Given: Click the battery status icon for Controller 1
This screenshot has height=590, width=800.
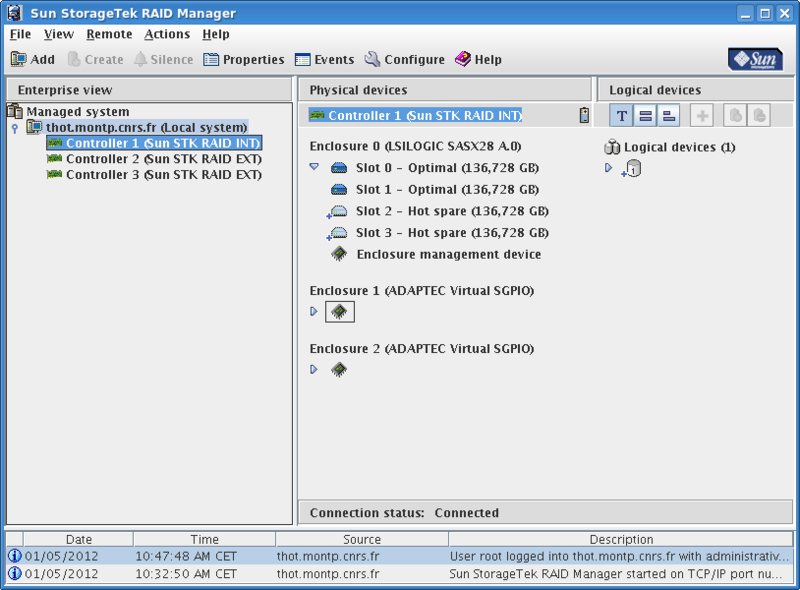Looking at the screenshot, I should tap(585, 116).
